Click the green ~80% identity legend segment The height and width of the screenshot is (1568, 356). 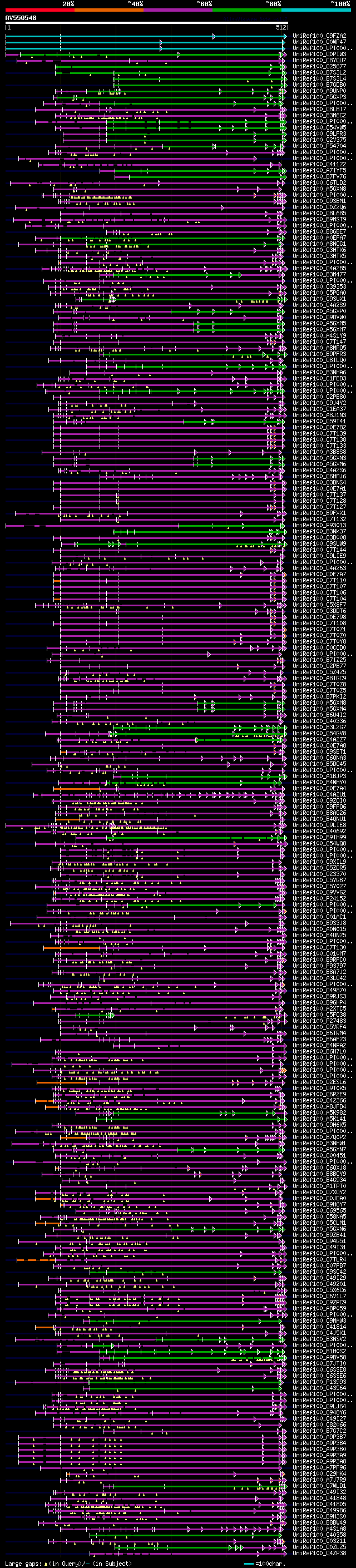247,10
